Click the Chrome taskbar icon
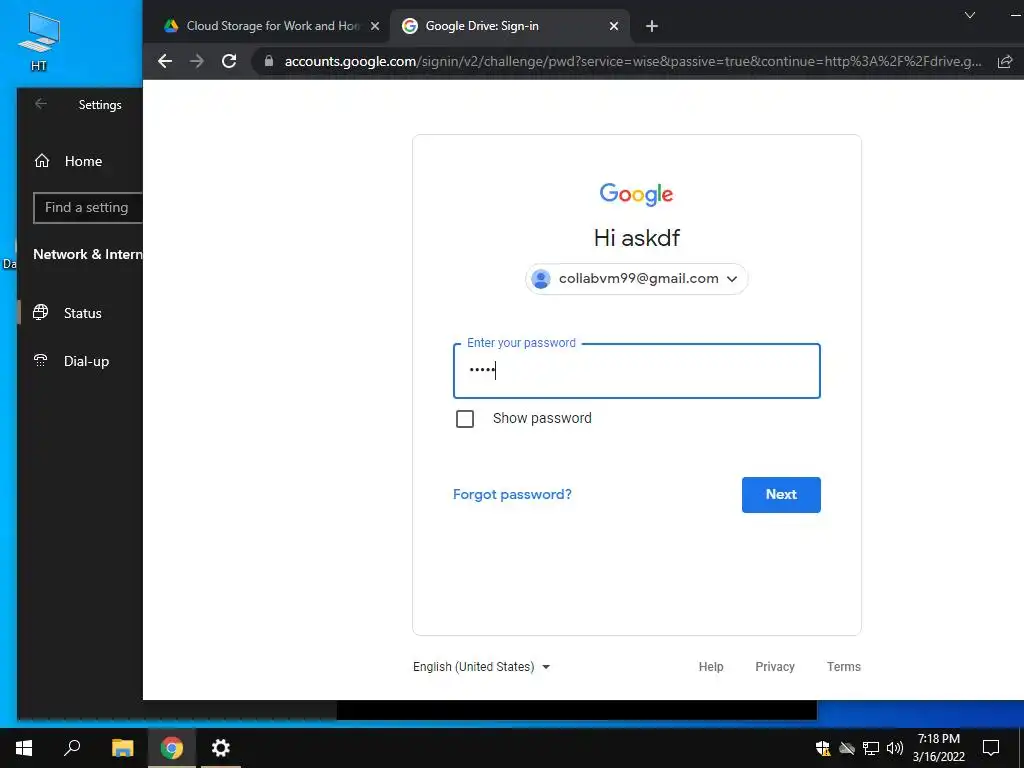Viewport: 1024px width, 768px height. [172, 748]
